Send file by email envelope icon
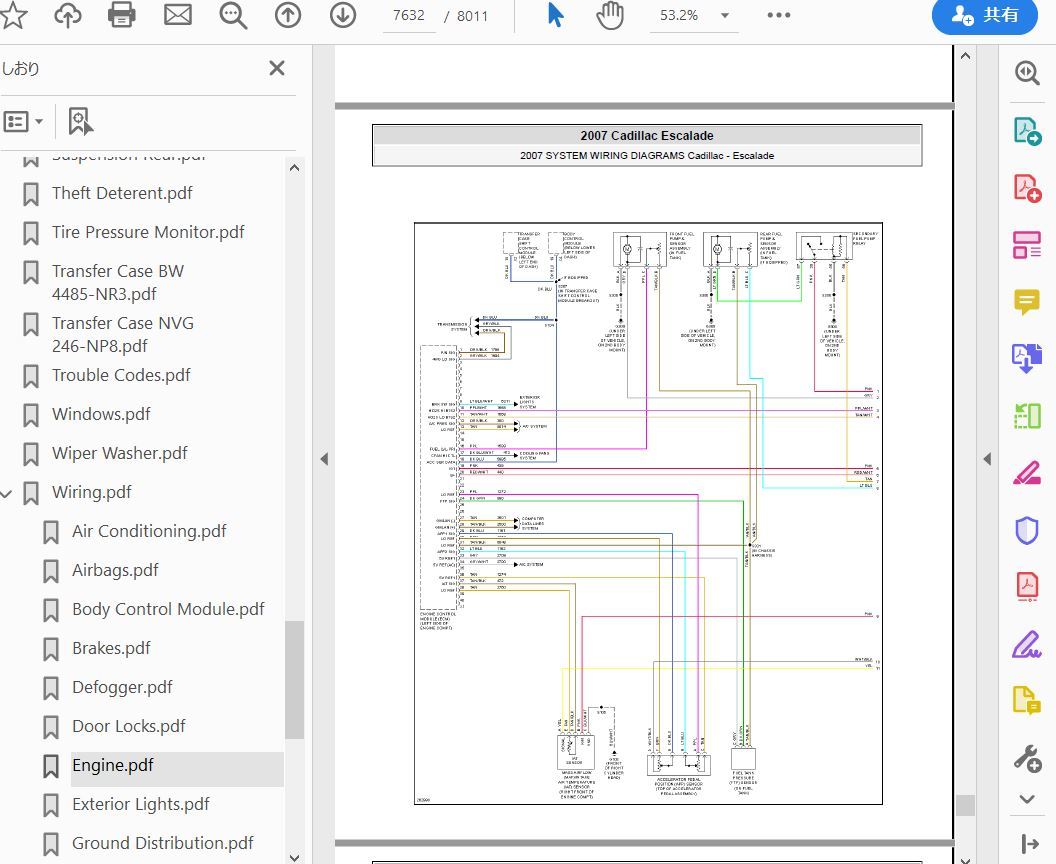This screenshot has height=864, width=1056. 178,15
